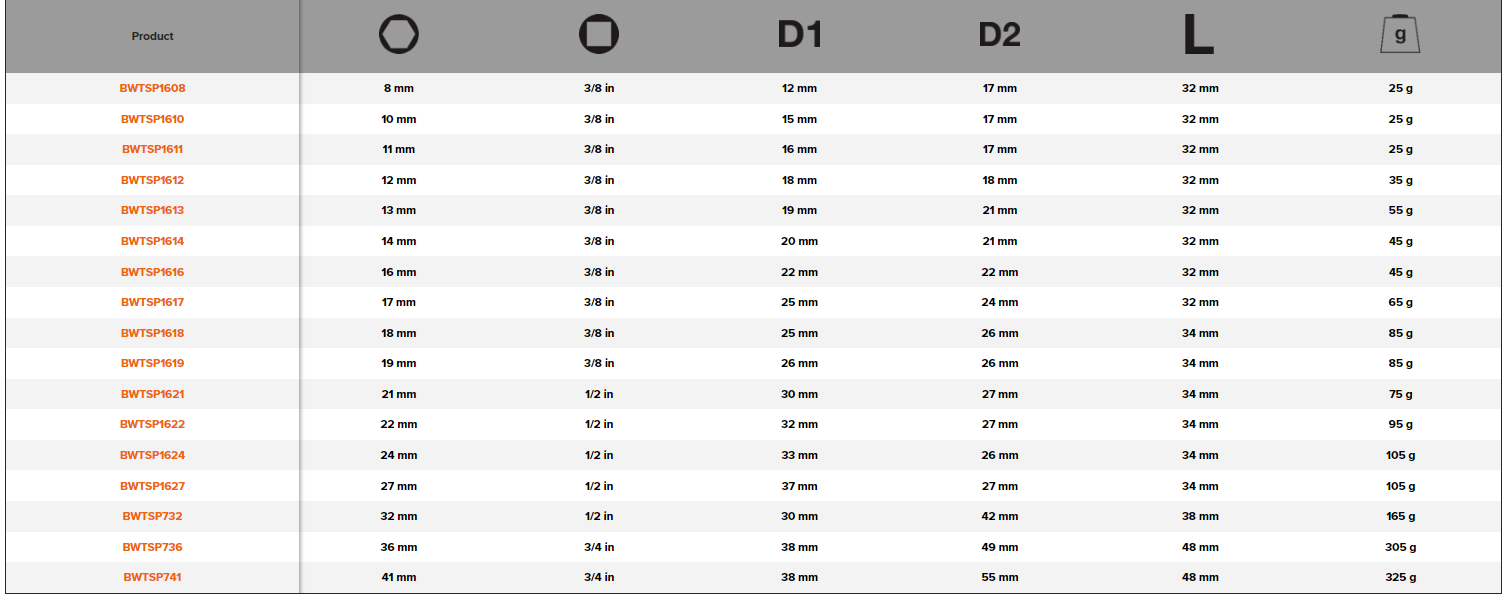Open product link BWTSP1621
Image resolution: width=1506 pixels, height=596 pixels.
(x=153, y=394)
